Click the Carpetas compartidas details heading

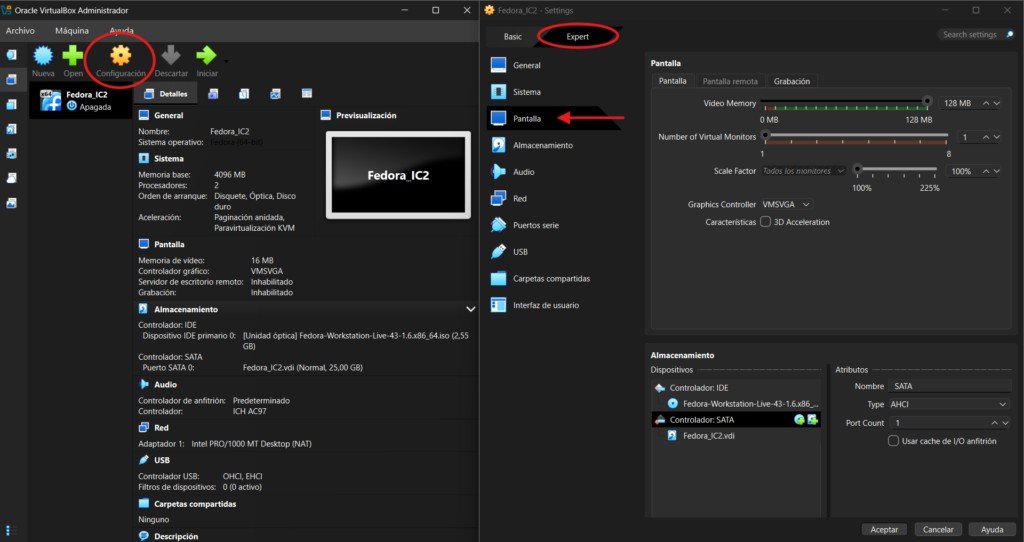tap(195, 504)
